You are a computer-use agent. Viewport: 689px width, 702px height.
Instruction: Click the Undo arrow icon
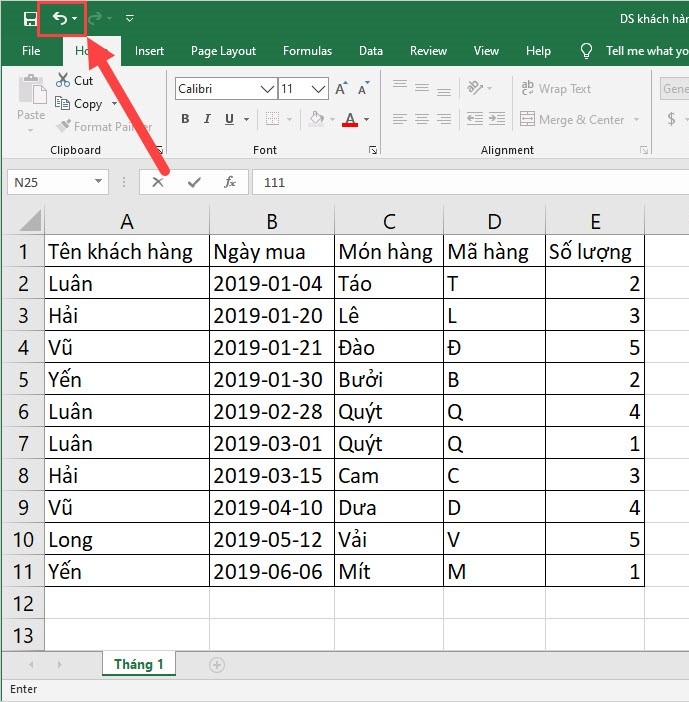click(x=60, y=18)
